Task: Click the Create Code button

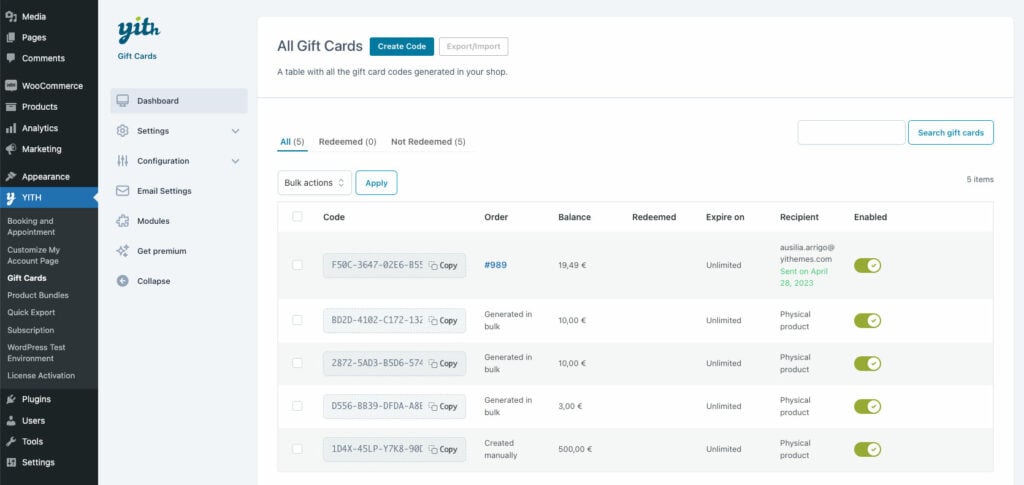Action: 402,46
